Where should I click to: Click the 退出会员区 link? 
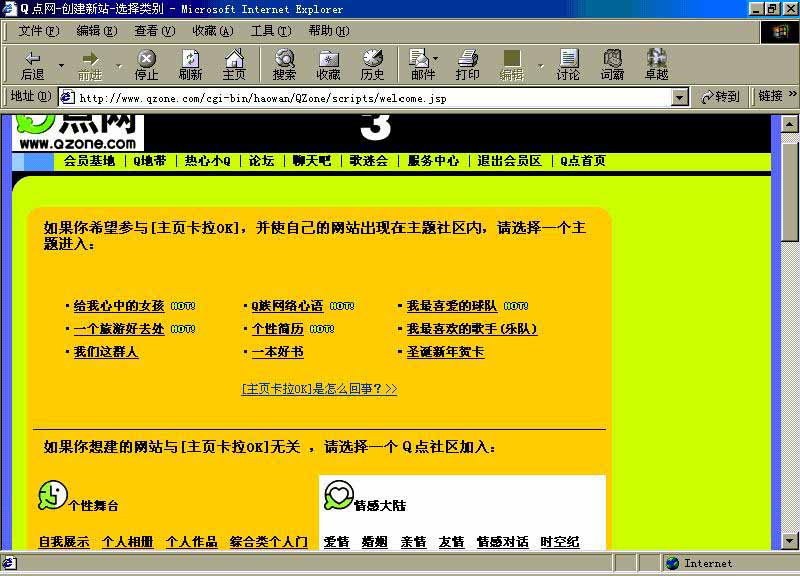click(509, 161)
